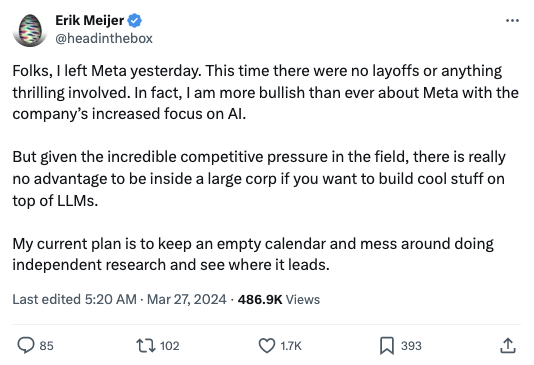Click the first paragraph about leaving Meta
The image size is (534, 365).
[x=266, y=92]
